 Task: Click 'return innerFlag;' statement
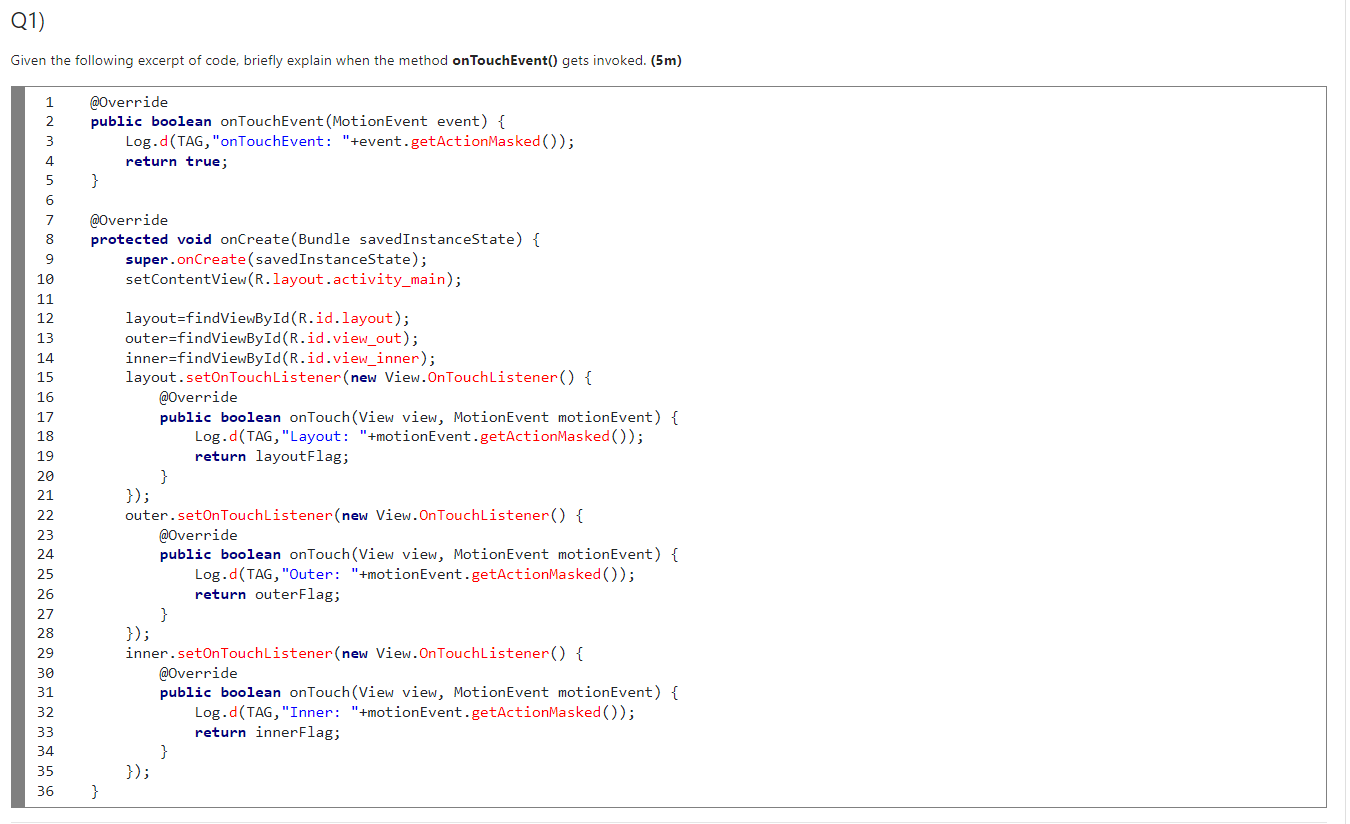[268, 732]
